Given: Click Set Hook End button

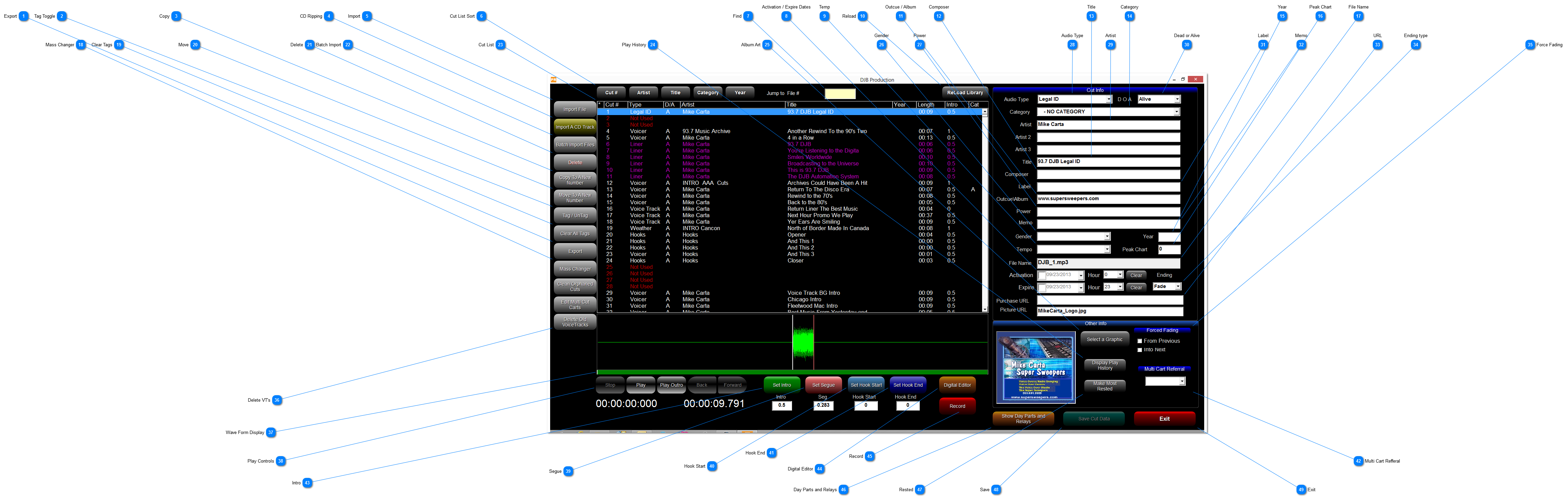Looking at the screenshot, I should tap(908, 385).
